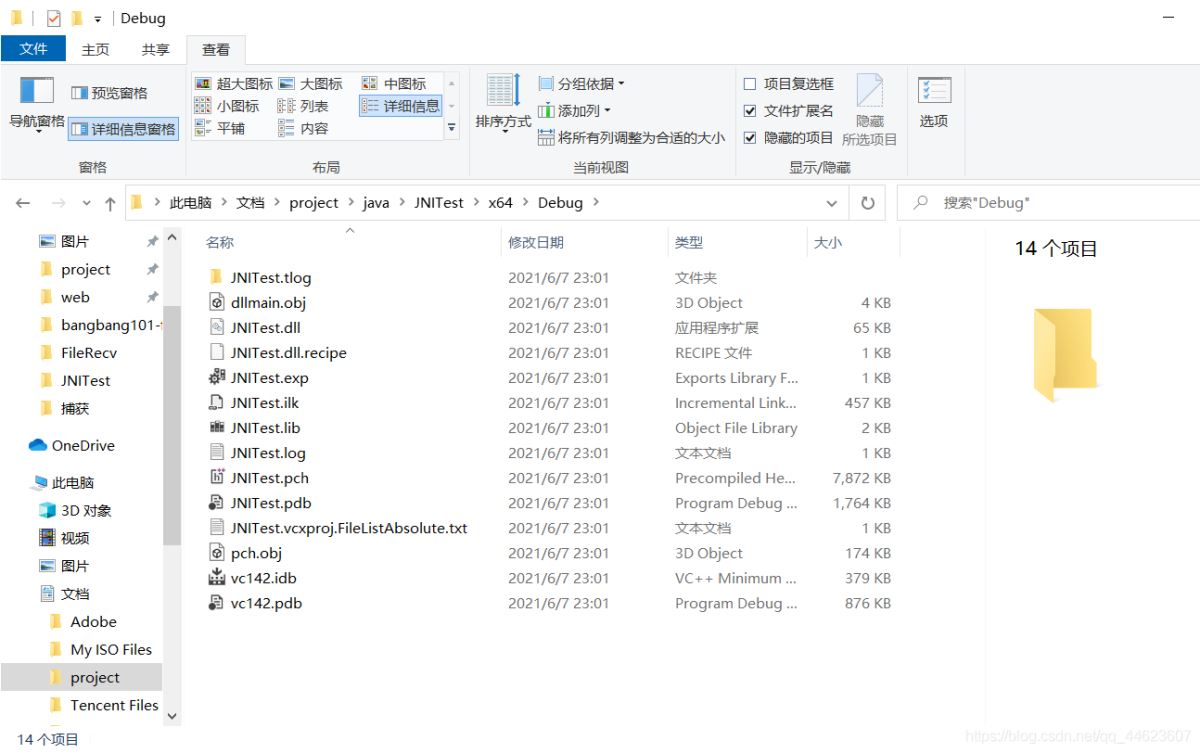Click the JNITest.tlog folder icon
Screen dimensions: 1200x753
pos(216,277)
